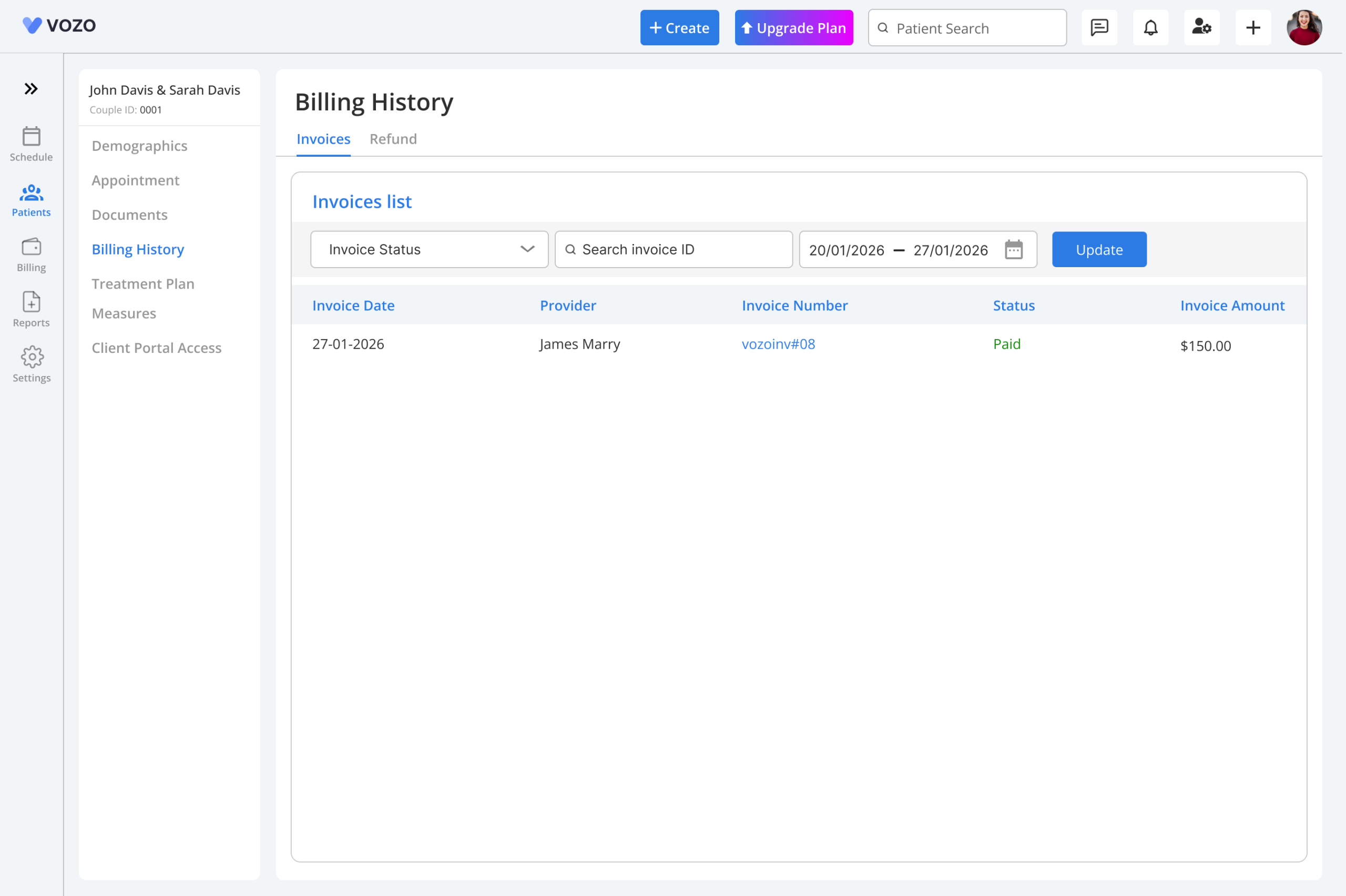Expand the sidebar with double chevron
This screenshot has height=896, width=1346.
(x=31, y=88)
